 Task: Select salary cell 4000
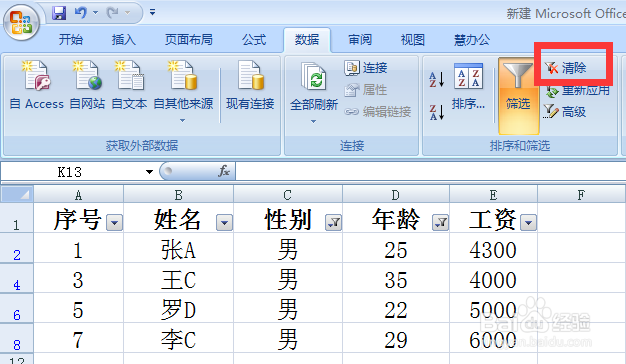pos(493,278)
